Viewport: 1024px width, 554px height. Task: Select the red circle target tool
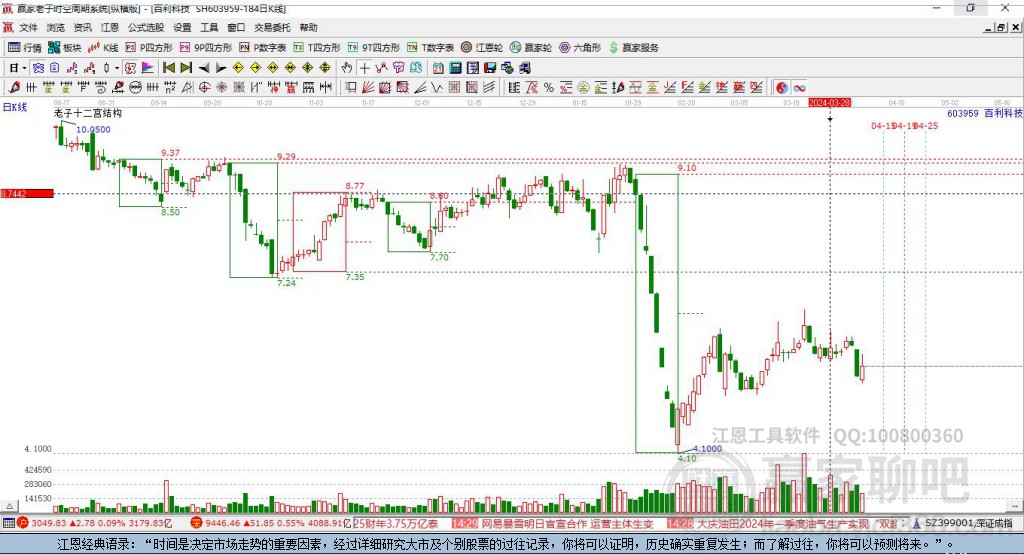click(x=204, y=87)
